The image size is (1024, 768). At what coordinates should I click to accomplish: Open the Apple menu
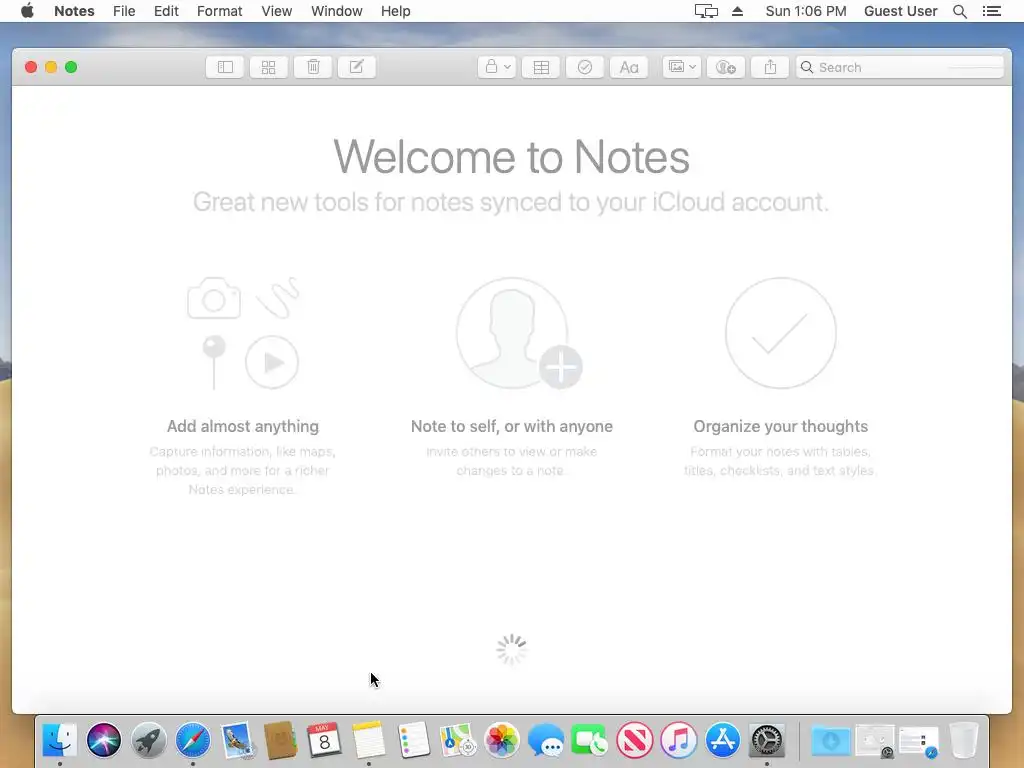[x=27, y=11]
